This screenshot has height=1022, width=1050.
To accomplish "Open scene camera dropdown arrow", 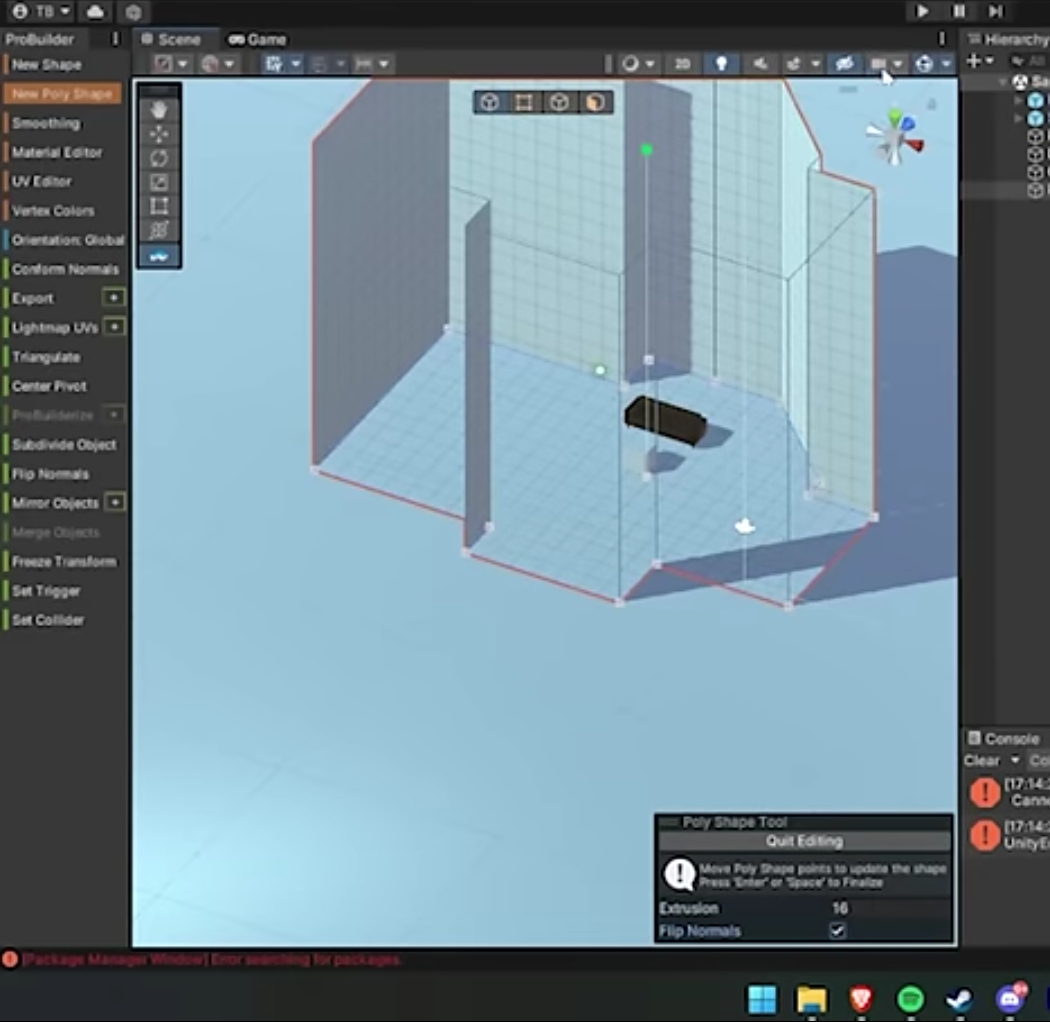I will click(897, 64).
